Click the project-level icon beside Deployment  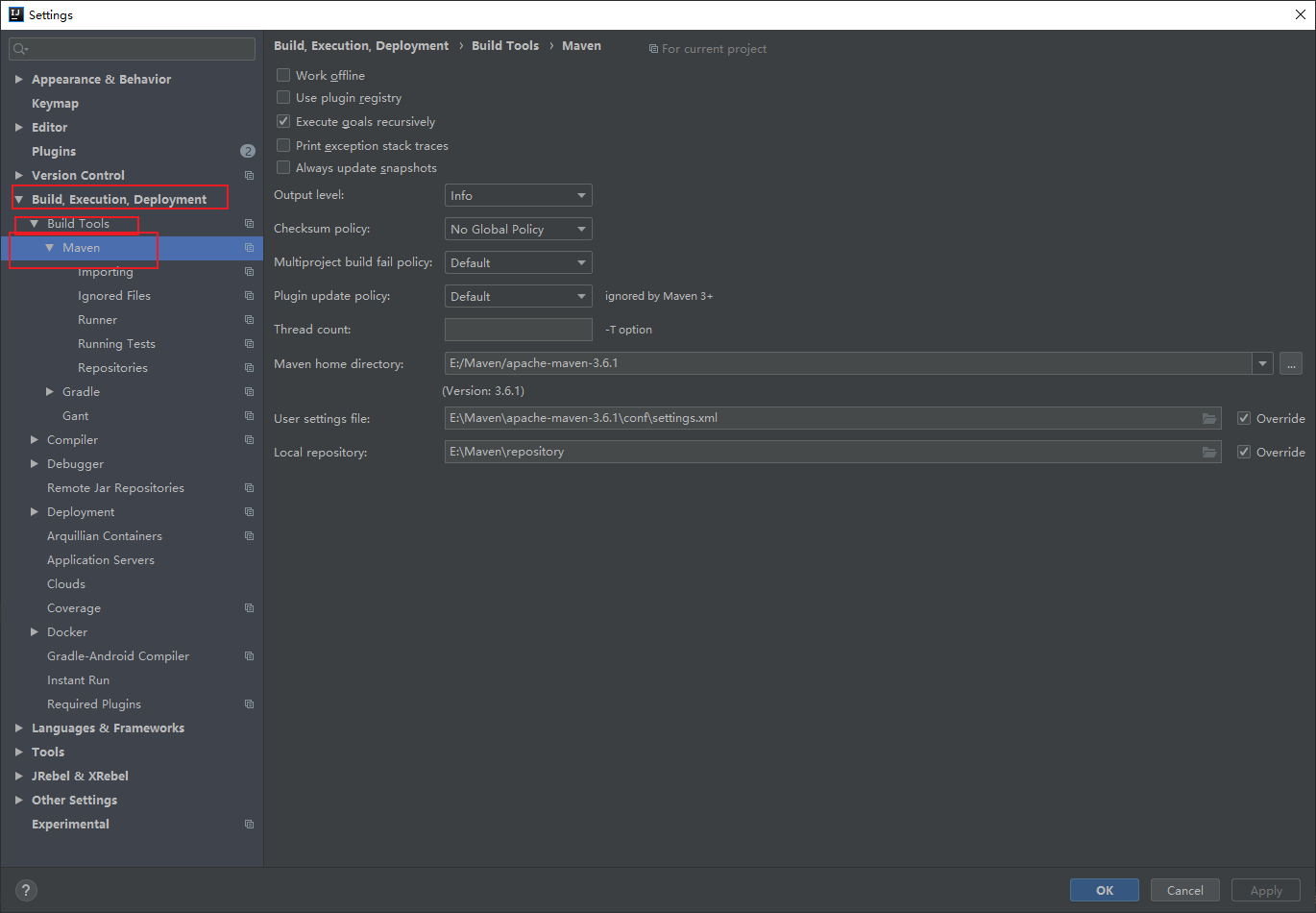pyautogui.click(x=249, y=512)
